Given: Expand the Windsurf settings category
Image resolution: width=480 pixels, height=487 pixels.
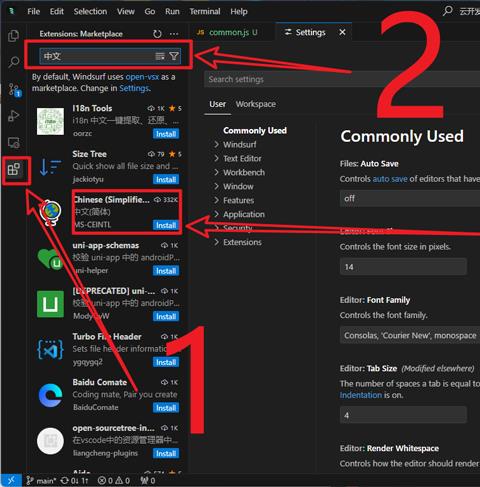Looking at the screenshot, I should click(x=236, y=144).
